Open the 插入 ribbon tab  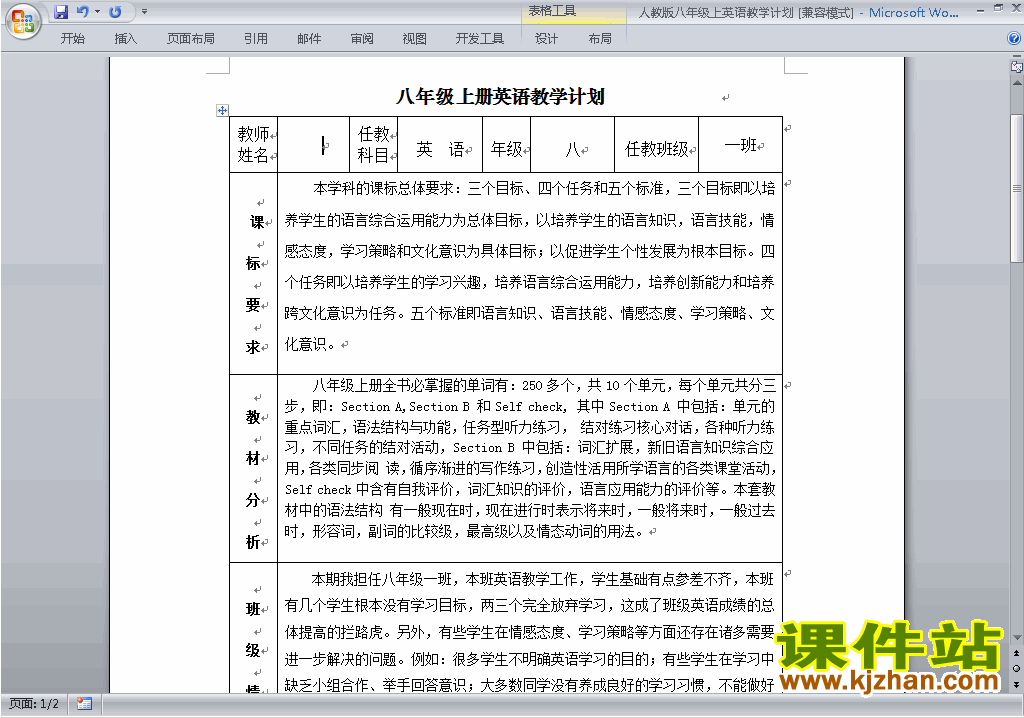click(125, 39)
